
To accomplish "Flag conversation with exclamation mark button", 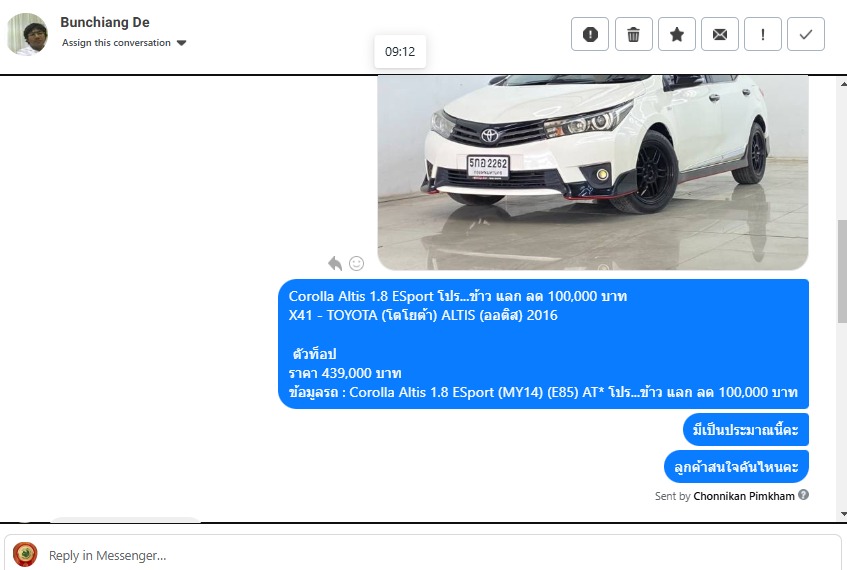I will (763, 34).
